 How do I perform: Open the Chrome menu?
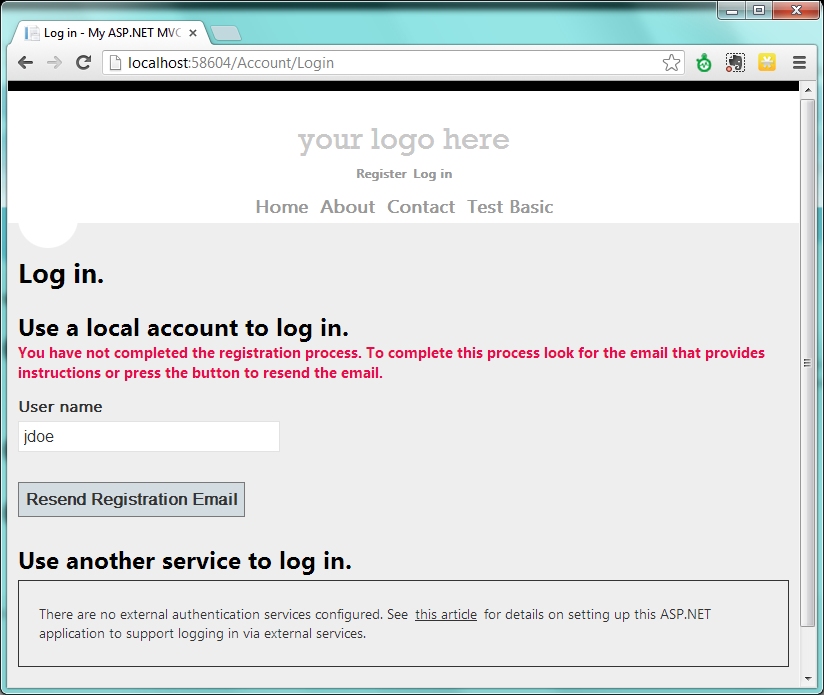pyautogui.click(x=799, y=62)
